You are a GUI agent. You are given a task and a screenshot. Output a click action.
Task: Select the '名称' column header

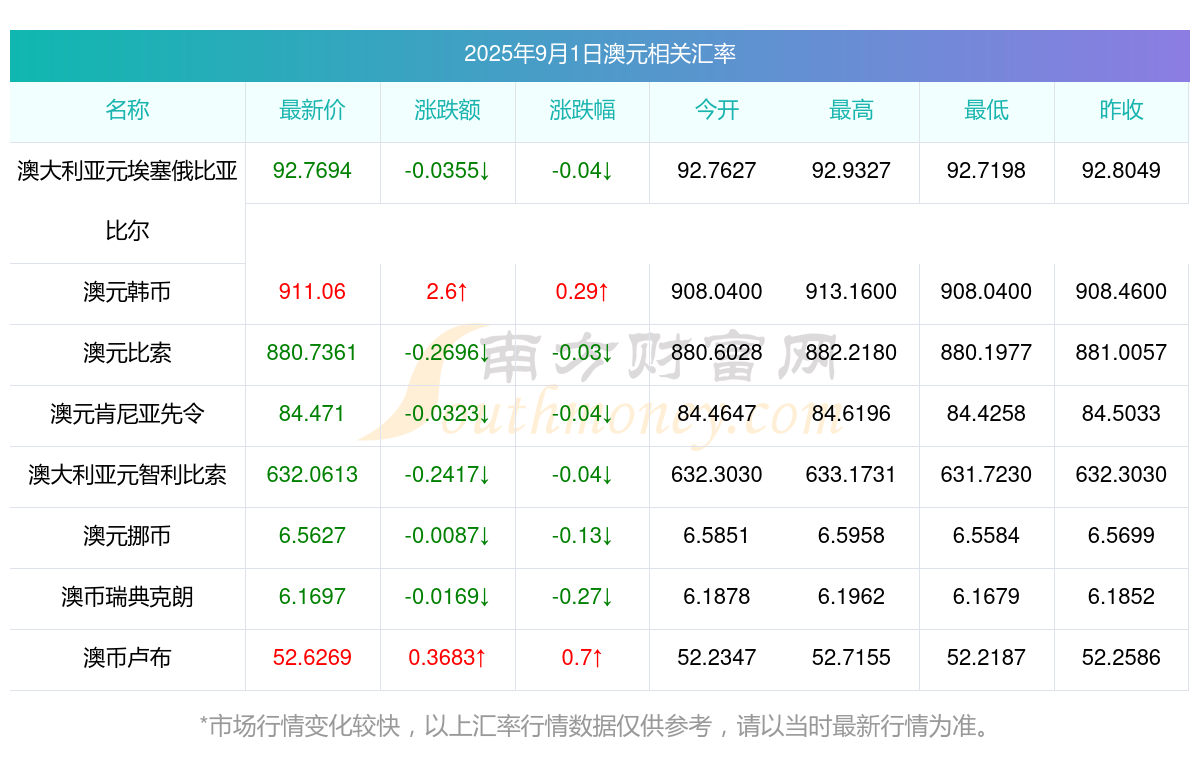[127, 110]
